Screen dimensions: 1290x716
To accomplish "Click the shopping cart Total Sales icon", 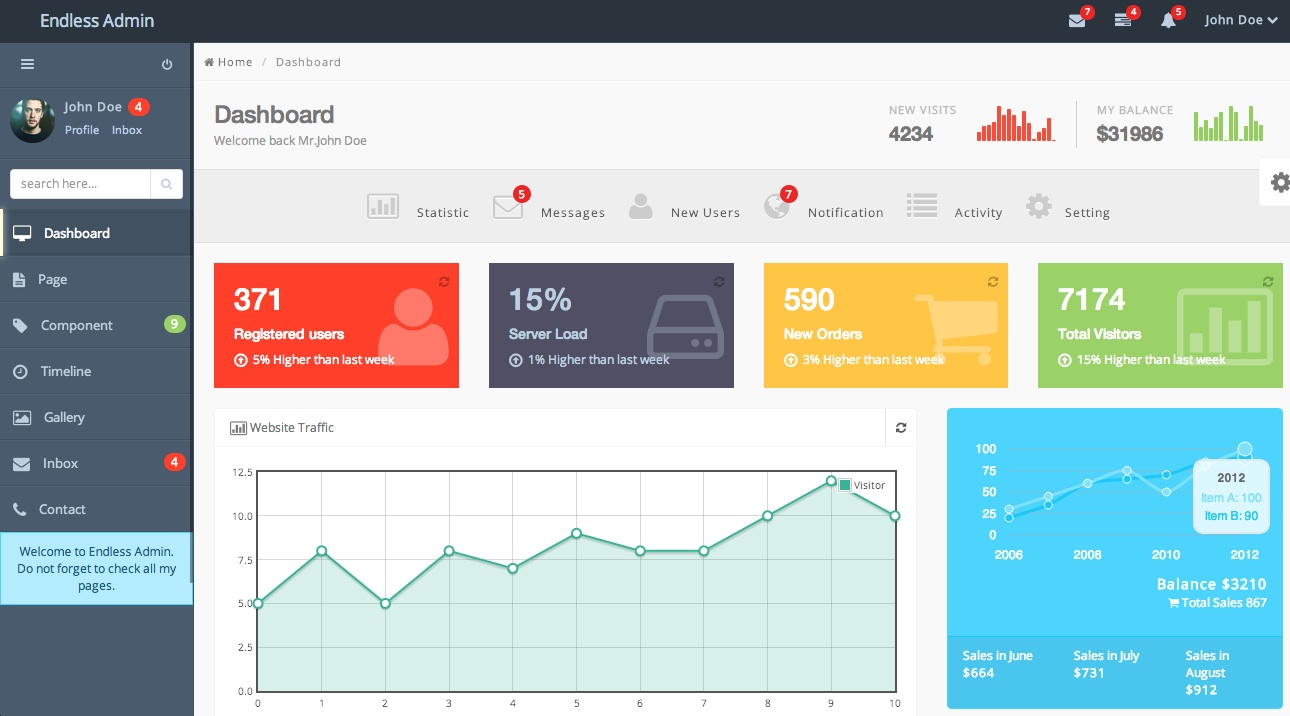I will click(x=1173, y=603).
